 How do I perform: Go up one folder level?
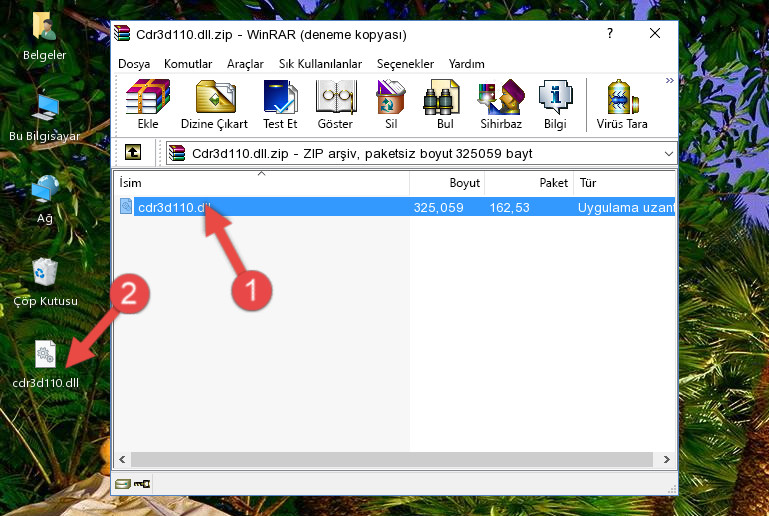click(x=133, y=153)
